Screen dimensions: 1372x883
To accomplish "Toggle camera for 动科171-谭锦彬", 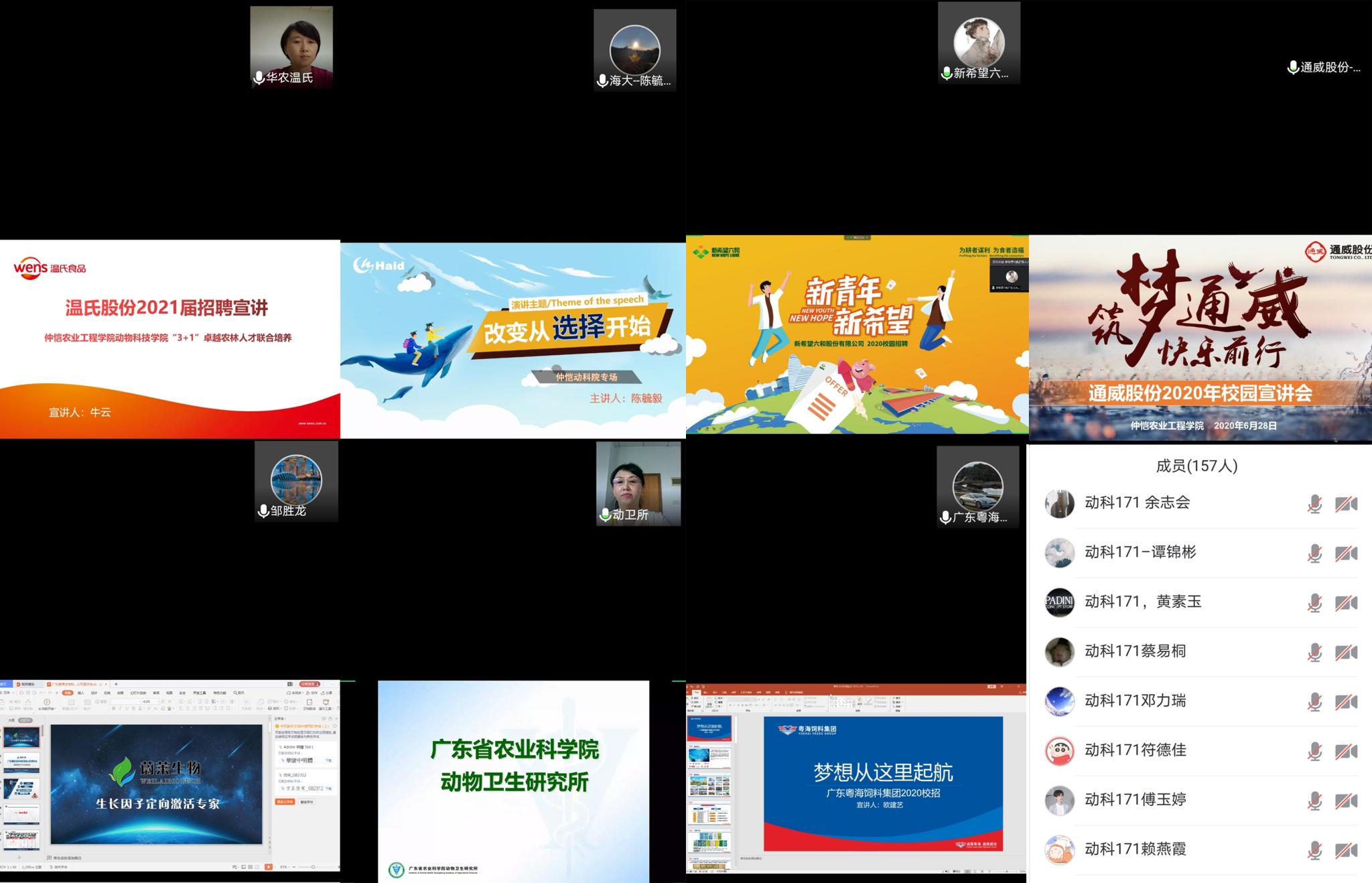I will tap(1346, 553).
